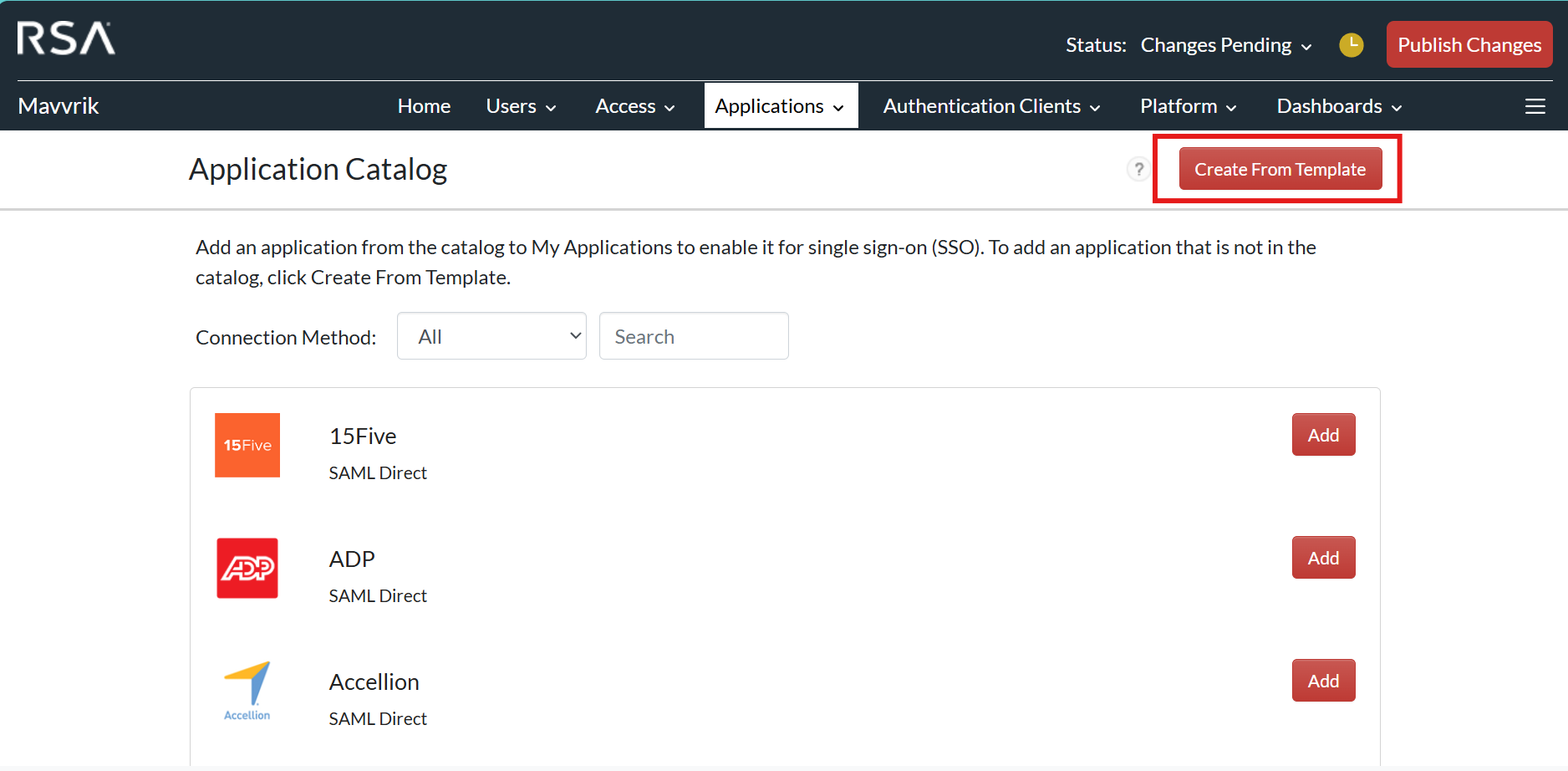1568x771 pixels.
Task: Click the Accellion application logo
Action: click(247, 691)
